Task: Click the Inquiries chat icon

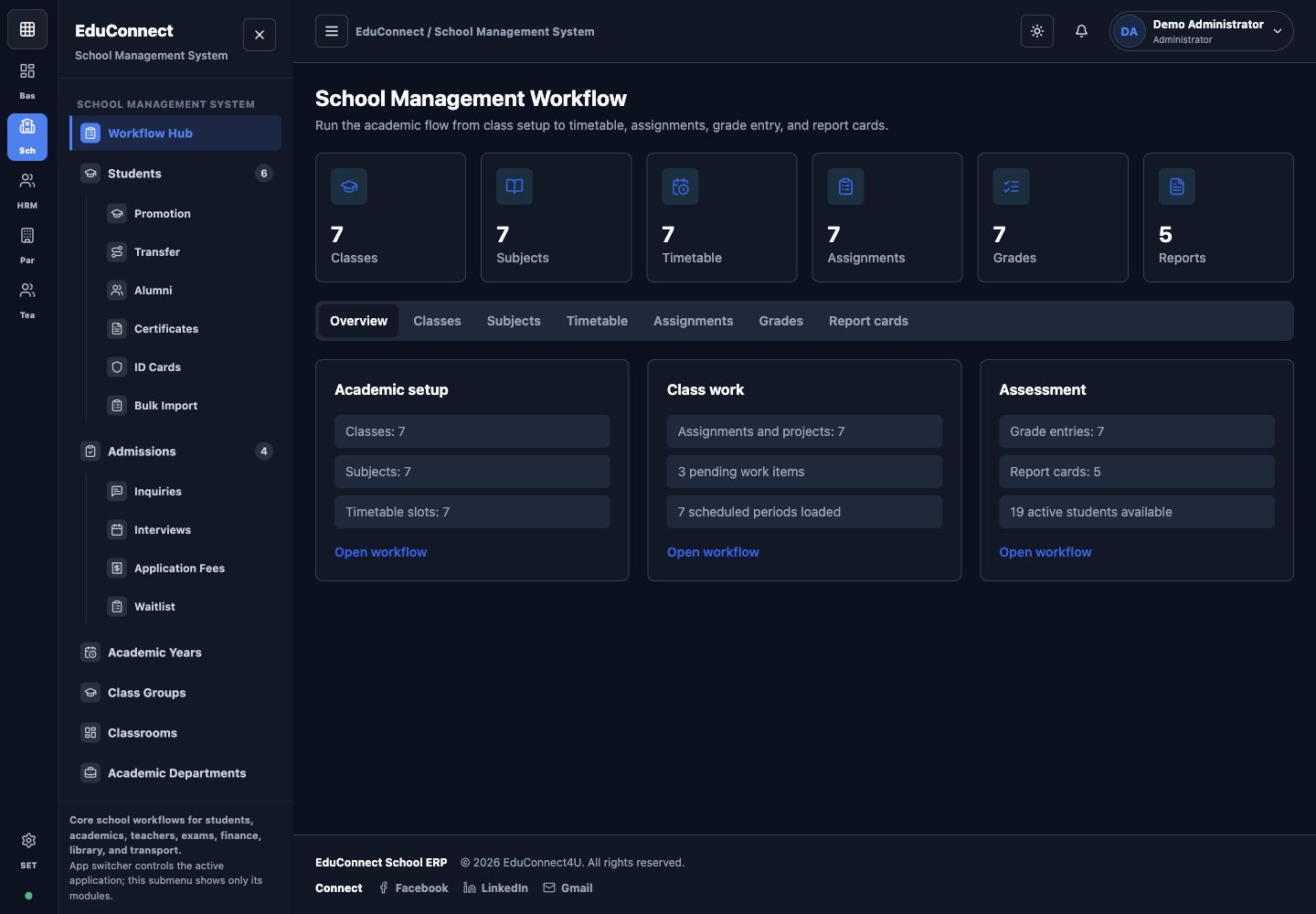Action: click(x=117, y=492)
